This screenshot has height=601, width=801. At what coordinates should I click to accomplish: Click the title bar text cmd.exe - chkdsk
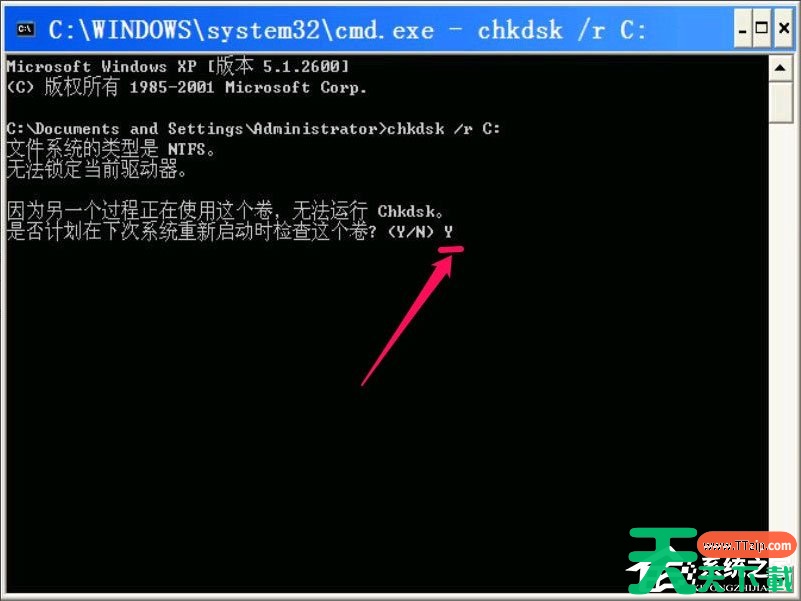pos(347,30)
